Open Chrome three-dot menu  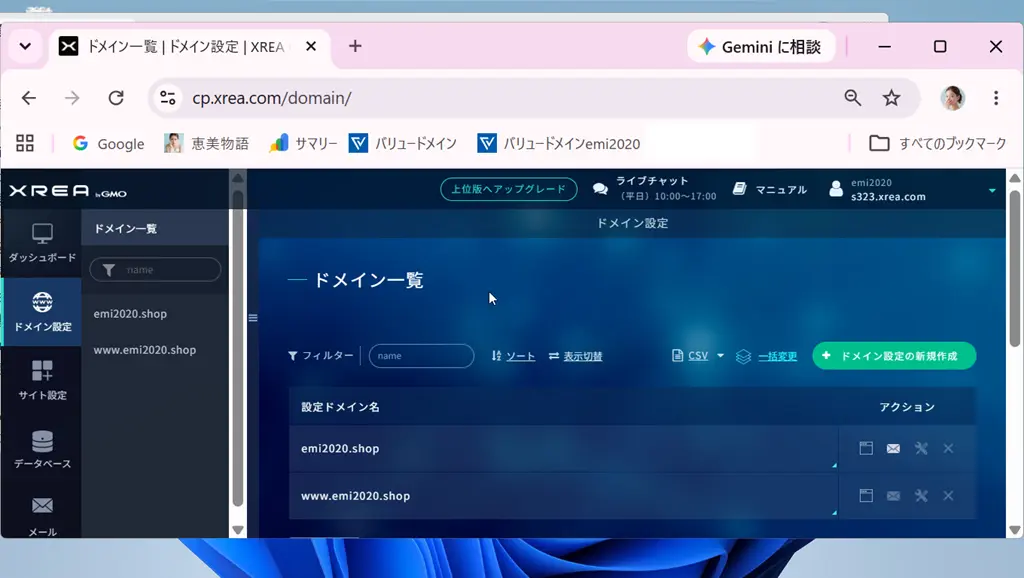click(996, 98)
